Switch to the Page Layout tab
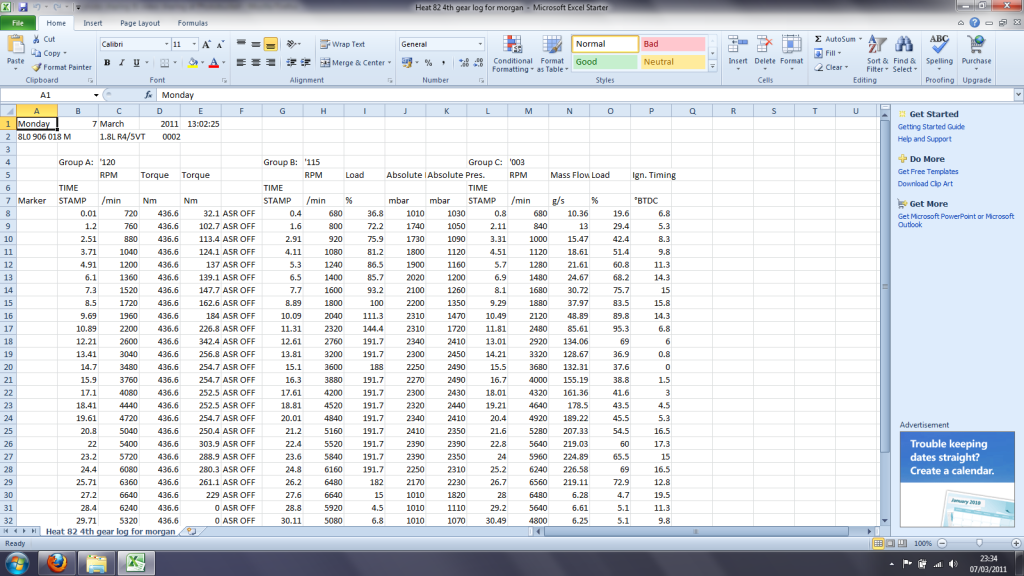 click(x=139, y=22)
